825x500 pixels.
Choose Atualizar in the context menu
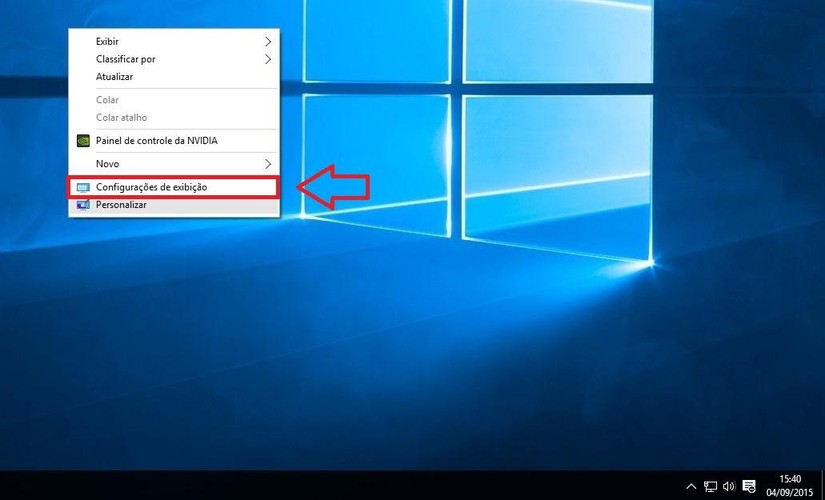[x=174, y=77]
